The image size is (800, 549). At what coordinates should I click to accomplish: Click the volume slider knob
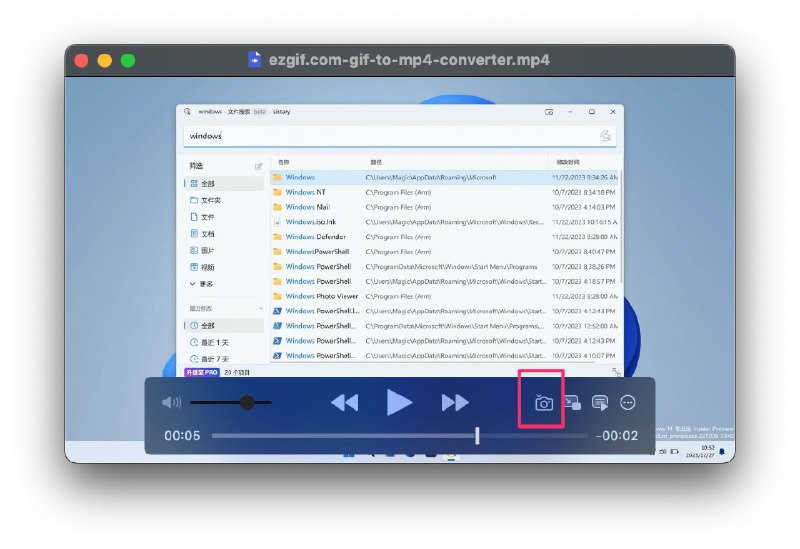pyautogui.click(x=247, y=402)
